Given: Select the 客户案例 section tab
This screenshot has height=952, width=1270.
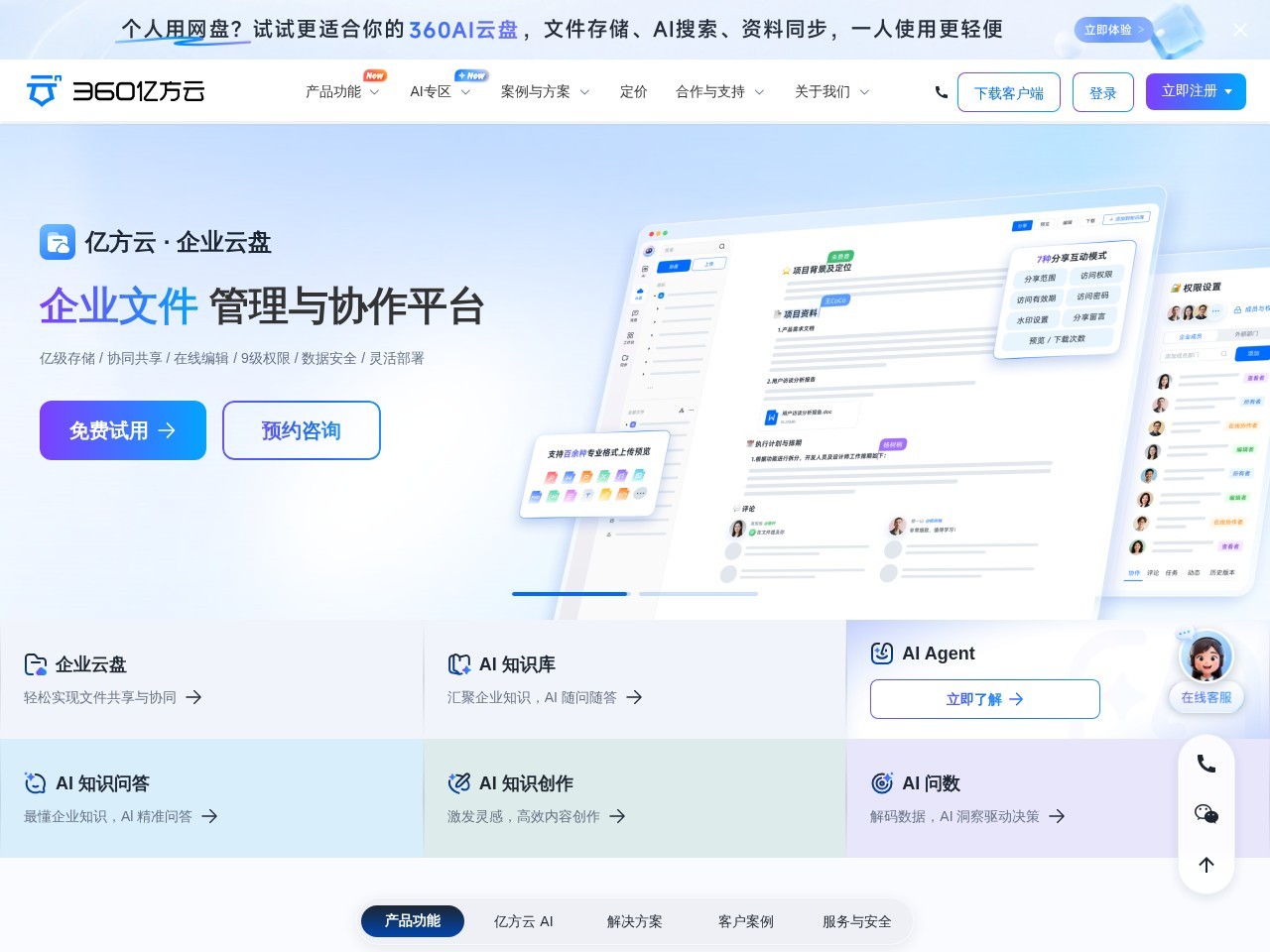Looking at the screenshot, I should 746,921.
